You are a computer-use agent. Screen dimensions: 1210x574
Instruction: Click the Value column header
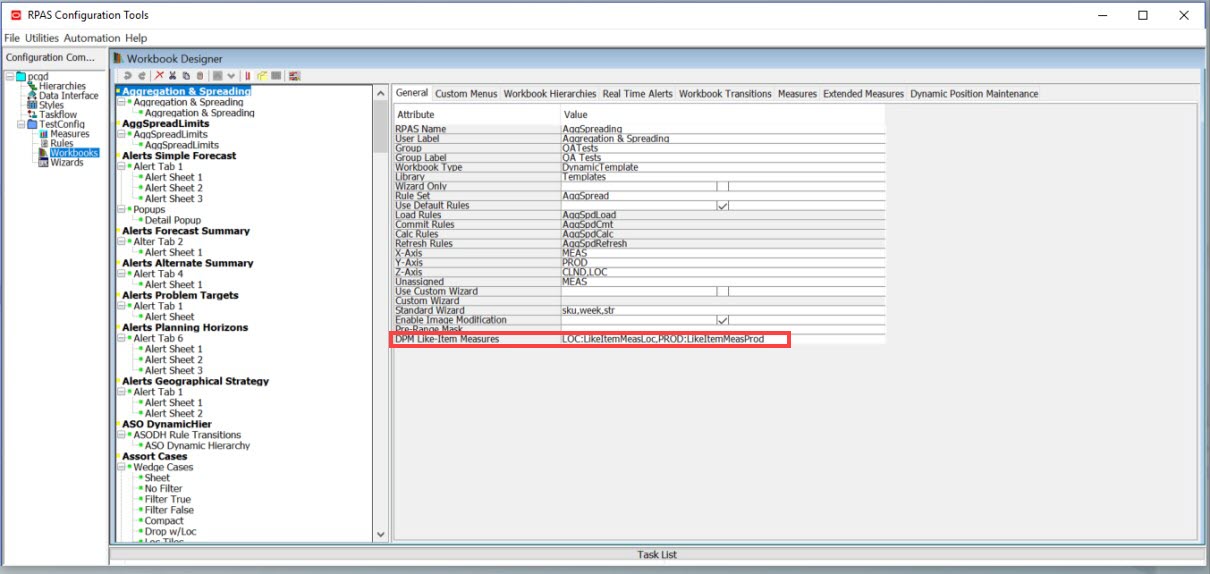pos(723,114)
